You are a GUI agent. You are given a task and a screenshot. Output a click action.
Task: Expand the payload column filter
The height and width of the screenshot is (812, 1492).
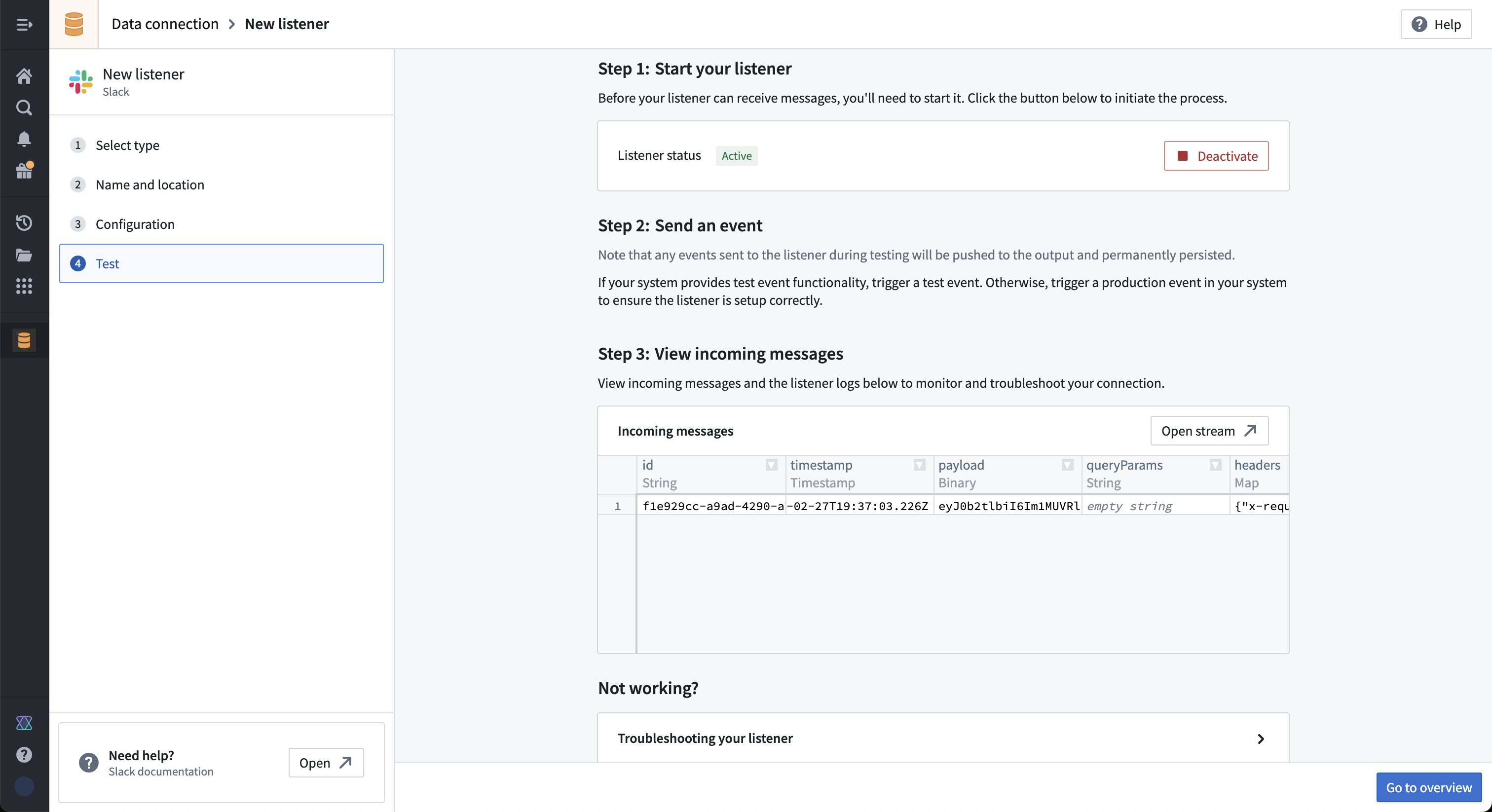[x=1067, y=465]
